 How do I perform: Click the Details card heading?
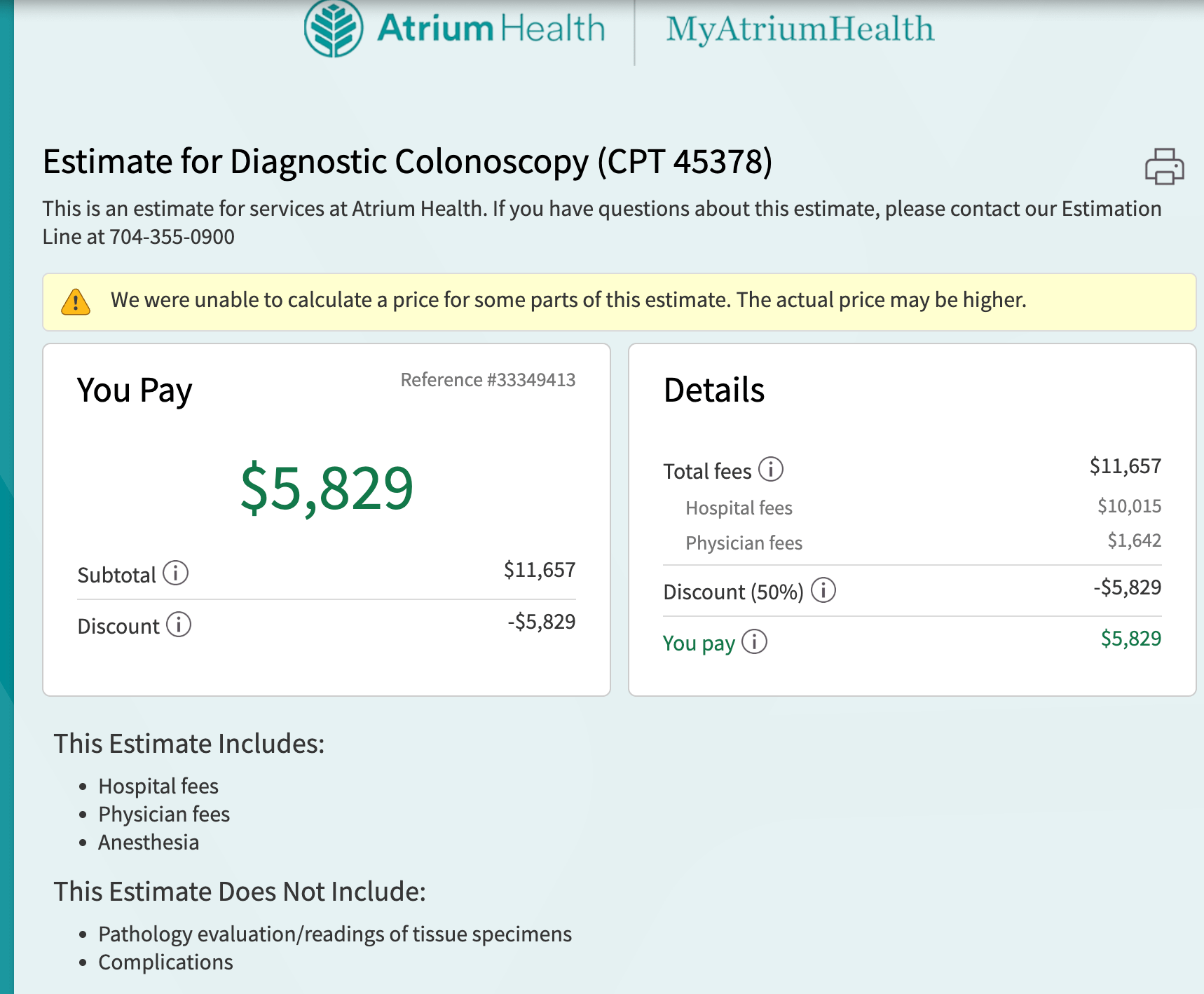coord(713,390)
